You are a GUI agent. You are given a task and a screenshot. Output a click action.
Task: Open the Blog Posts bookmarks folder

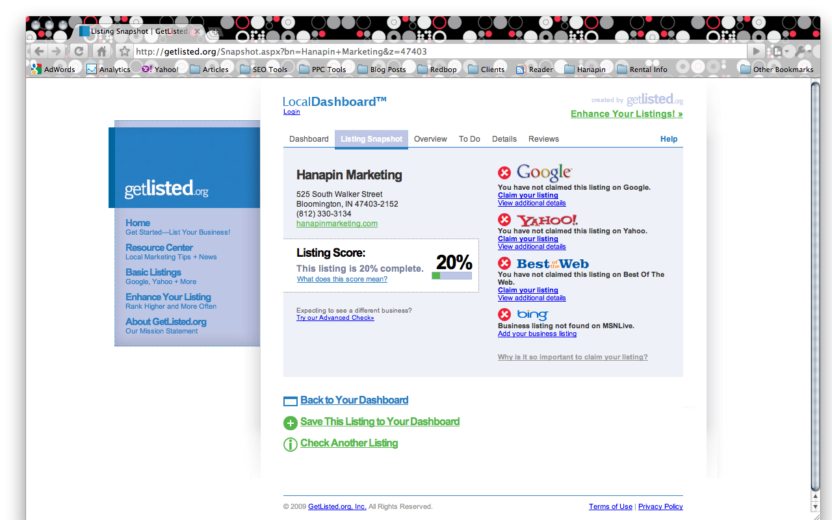tap(382, 69)
